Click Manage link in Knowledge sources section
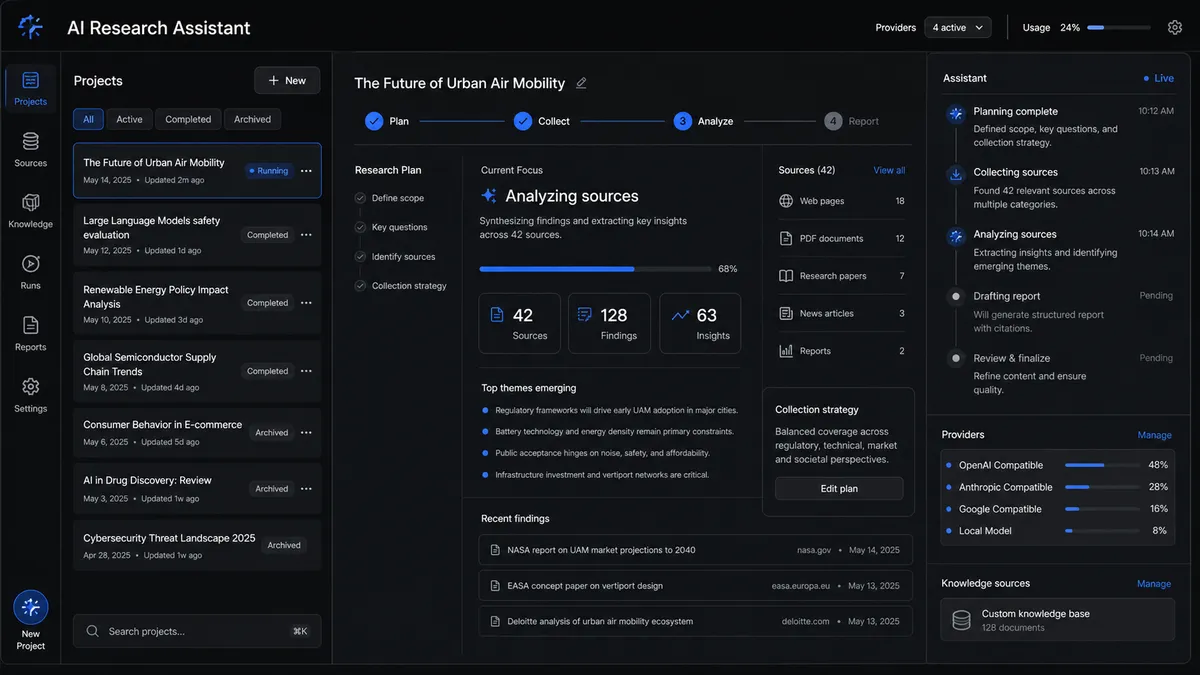The width and height of the screenshot is (1200, 675). (x=1154, y=584)
